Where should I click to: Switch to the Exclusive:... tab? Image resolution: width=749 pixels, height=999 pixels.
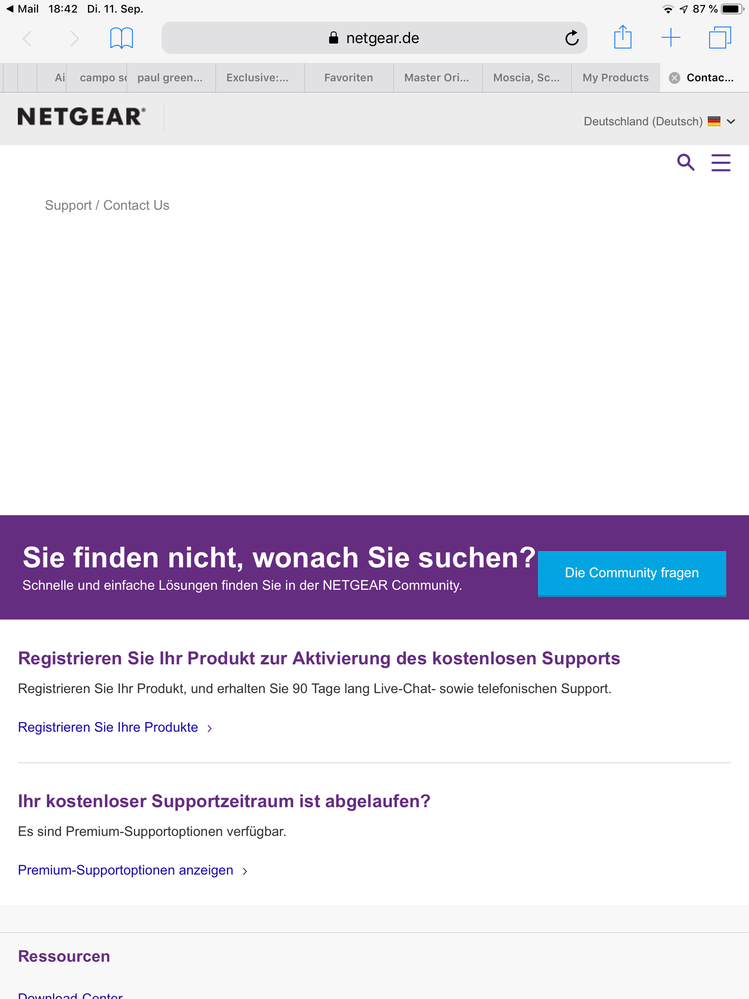coord(260,78)
